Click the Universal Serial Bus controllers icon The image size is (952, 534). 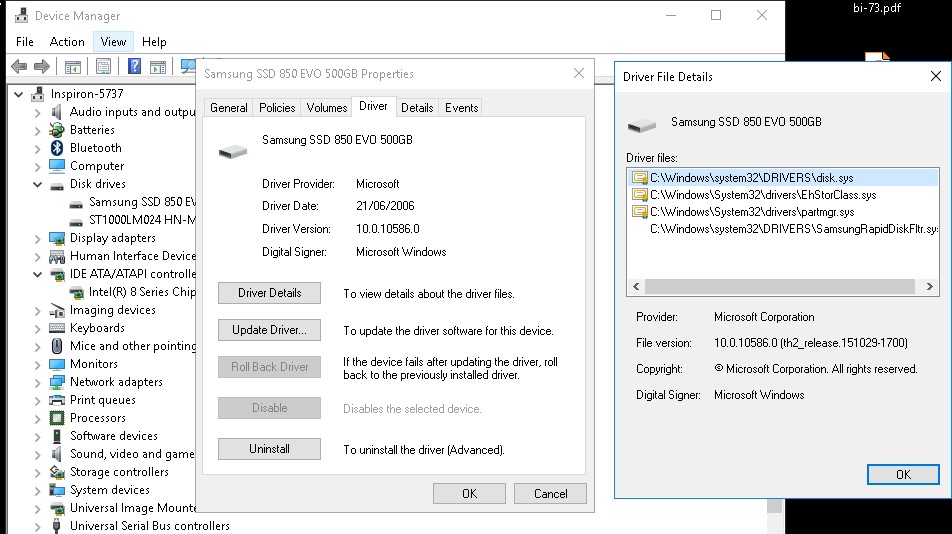tap(57, 526)
